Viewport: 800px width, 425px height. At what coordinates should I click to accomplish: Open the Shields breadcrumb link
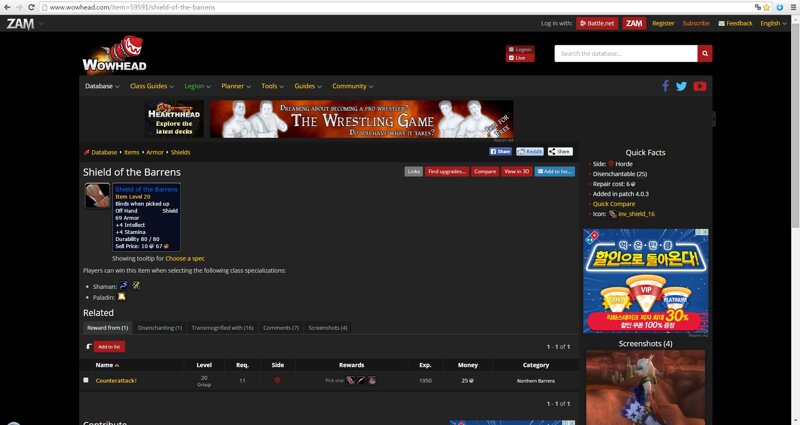[x=181, y=152]
